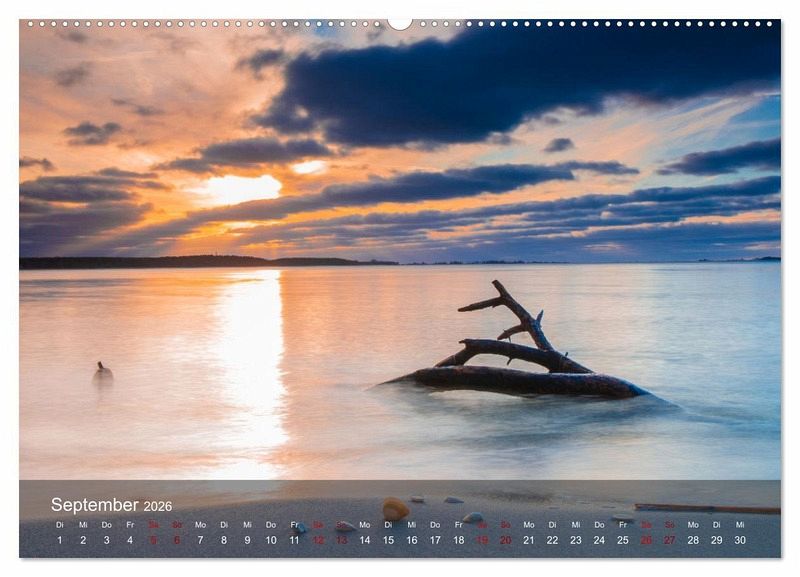Click the distant shoreline on the horizon

200,262
